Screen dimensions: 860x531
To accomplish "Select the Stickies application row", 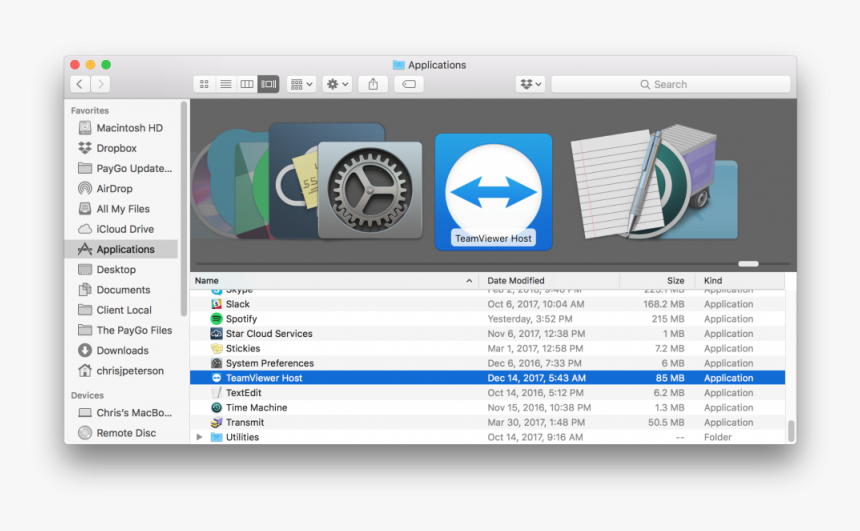I will point(488,348).
